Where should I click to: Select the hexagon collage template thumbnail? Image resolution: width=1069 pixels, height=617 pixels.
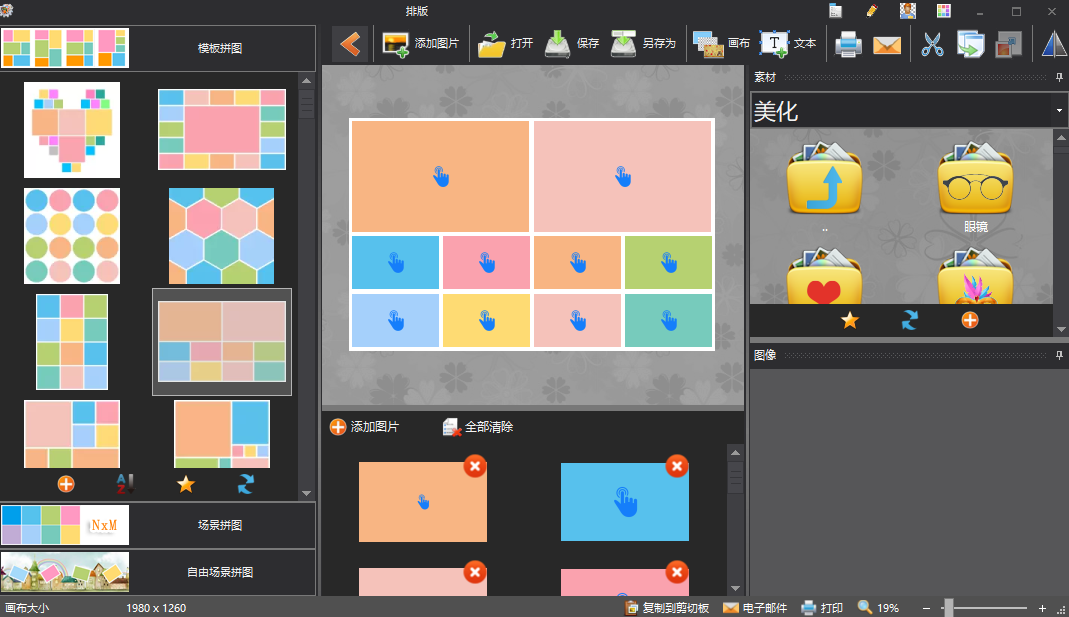[221, 236]
